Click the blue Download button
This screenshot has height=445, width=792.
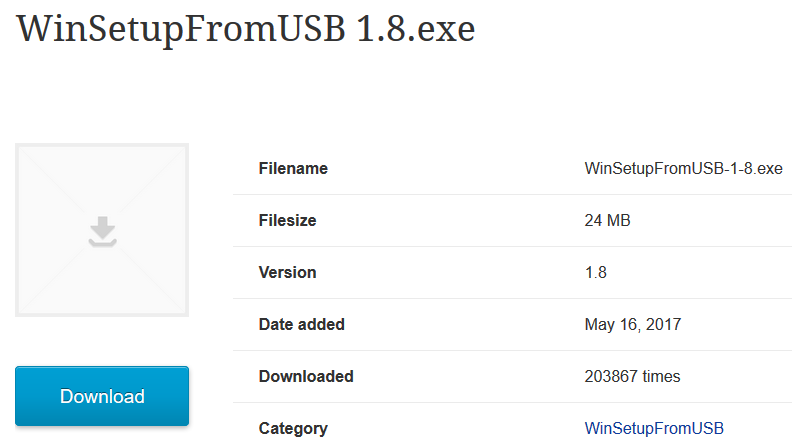[x=102, y=396]
